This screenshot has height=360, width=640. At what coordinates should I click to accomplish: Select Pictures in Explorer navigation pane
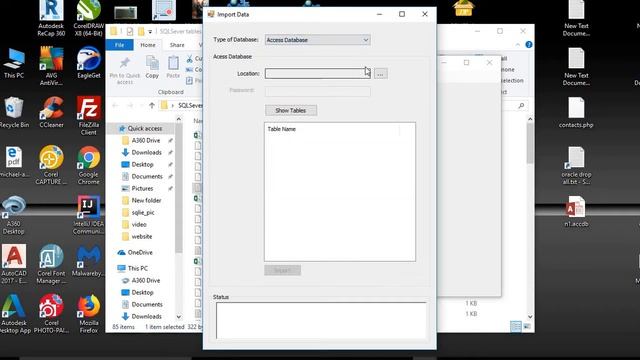pos(142,189)
